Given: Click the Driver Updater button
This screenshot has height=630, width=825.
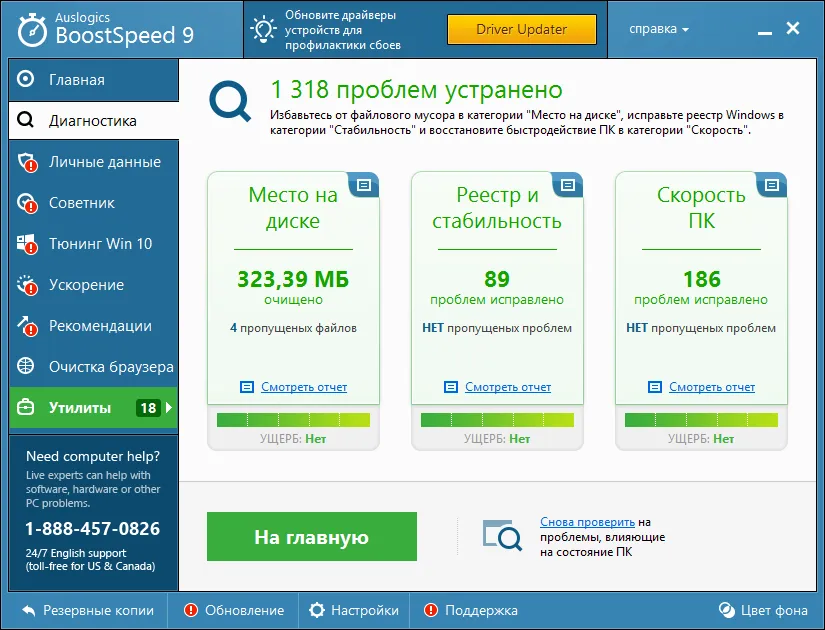Looking at the screenshot, I should pos(521,29).
